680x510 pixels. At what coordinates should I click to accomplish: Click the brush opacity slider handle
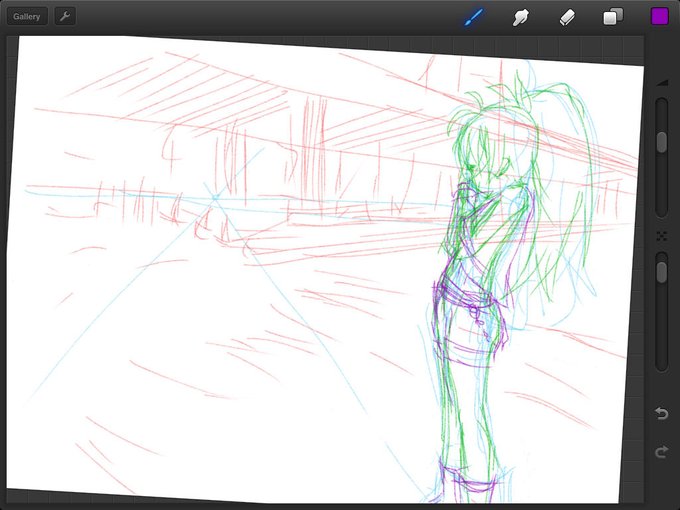(661, 272)
